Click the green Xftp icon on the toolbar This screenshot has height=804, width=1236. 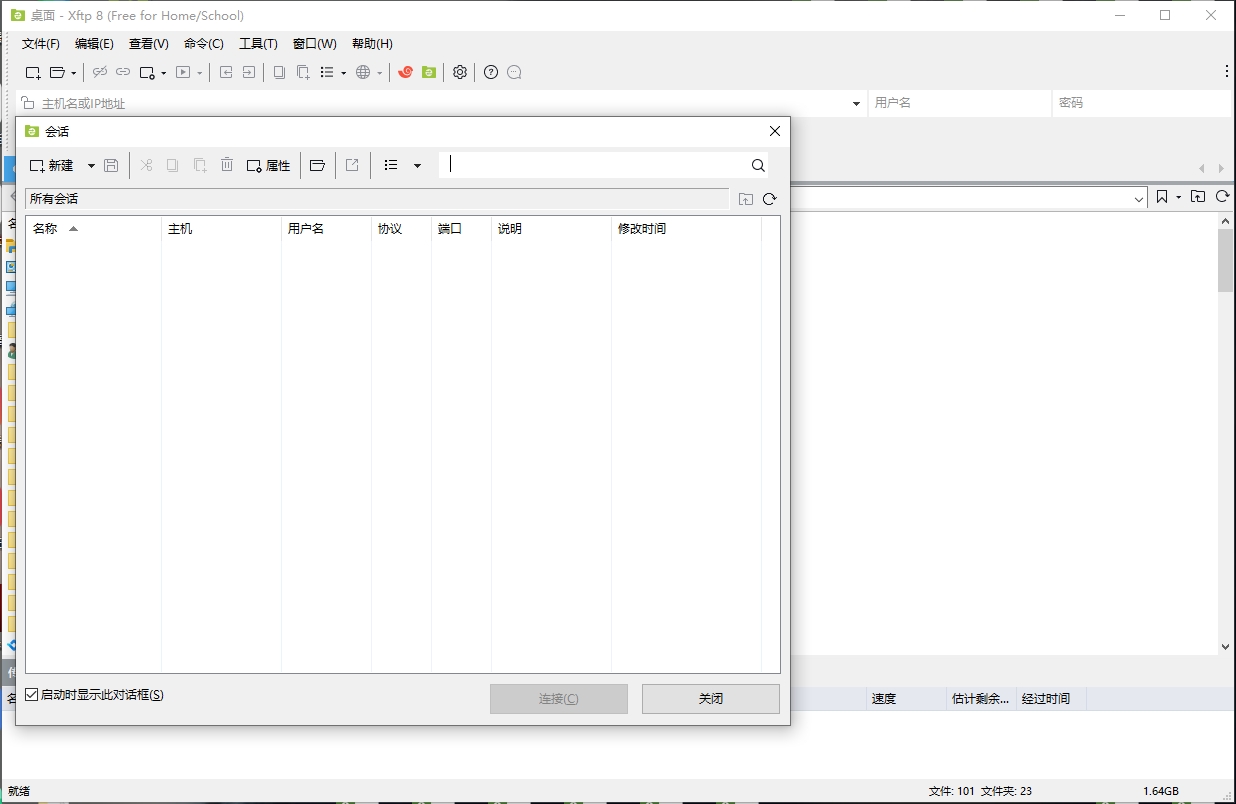pos(428,72)
